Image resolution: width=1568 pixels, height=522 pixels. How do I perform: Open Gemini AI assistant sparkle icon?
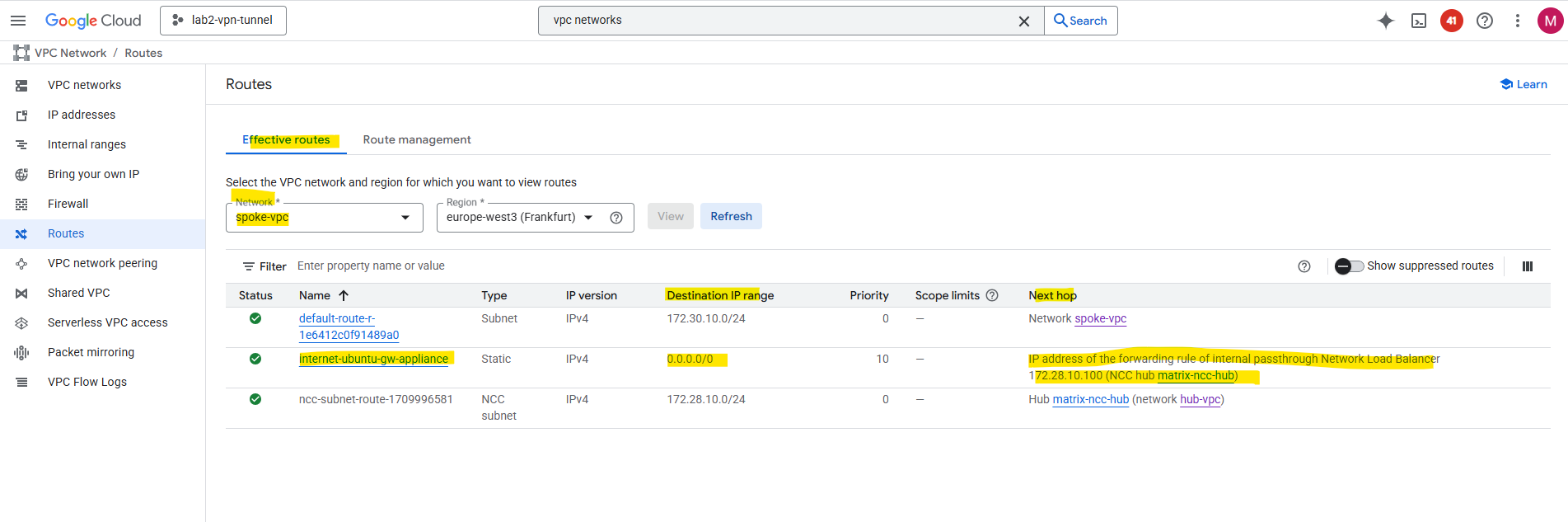pos(1385,21)
